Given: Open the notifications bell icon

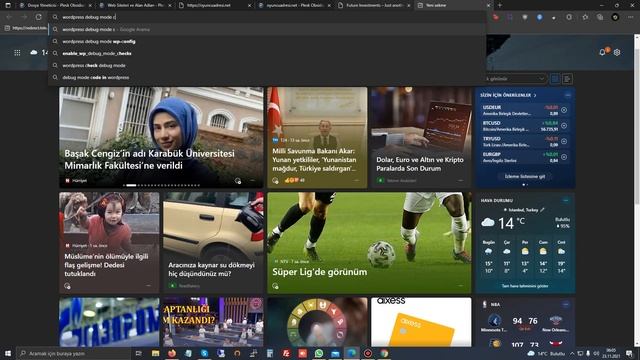Looking at the screenshot, I should pyautogui.click(x=602, y=52).
